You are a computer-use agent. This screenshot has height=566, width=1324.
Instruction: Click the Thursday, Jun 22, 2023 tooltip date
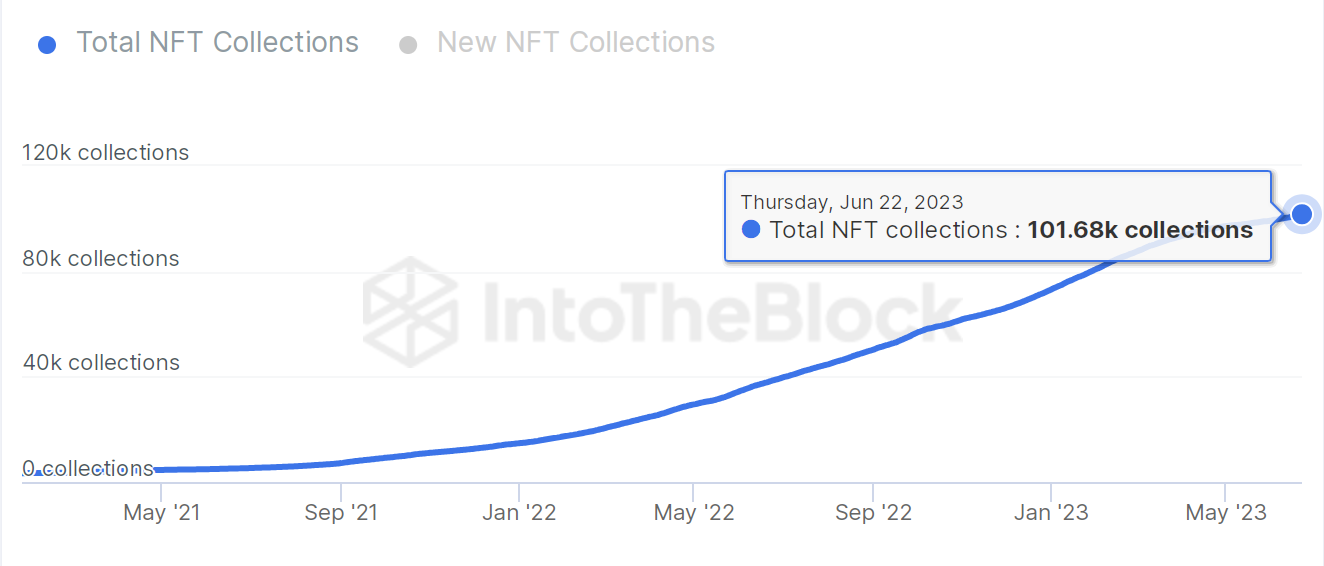click(x=852, y=202)
